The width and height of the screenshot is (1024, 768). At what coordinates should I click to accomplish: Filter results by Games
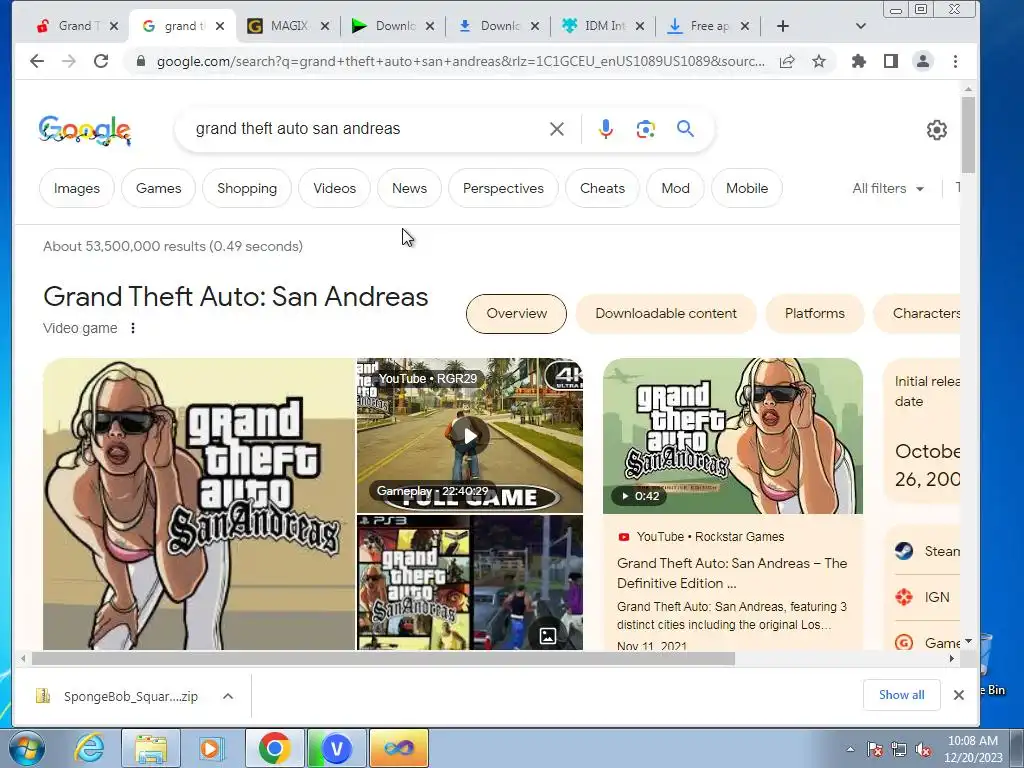coord(158,188)
